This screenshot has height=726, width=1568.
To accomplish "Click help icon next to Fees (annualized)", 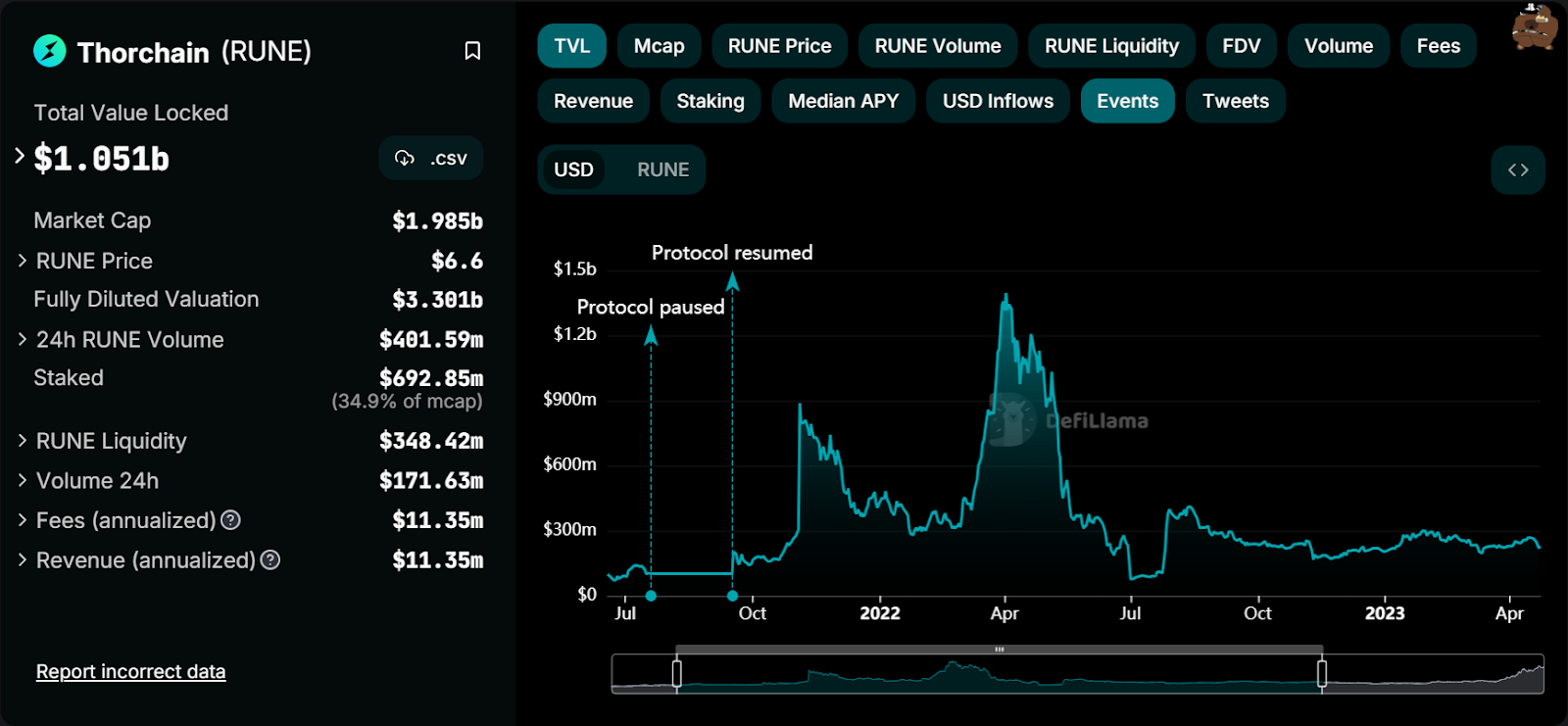I will tap(231, 520).
